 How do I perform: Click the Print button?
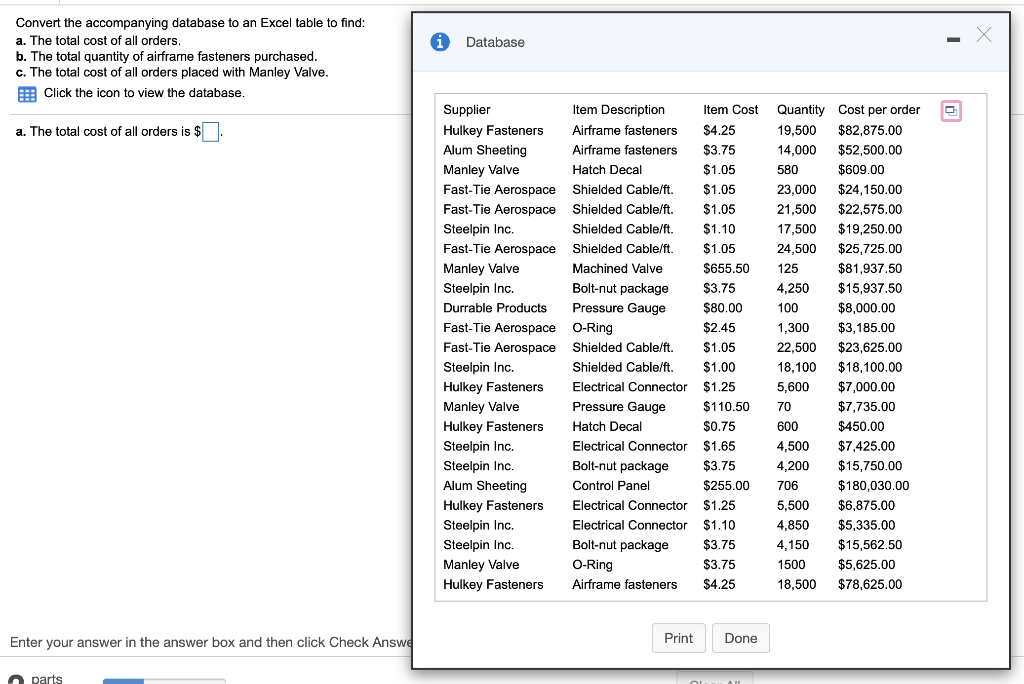tap(678, 638)
